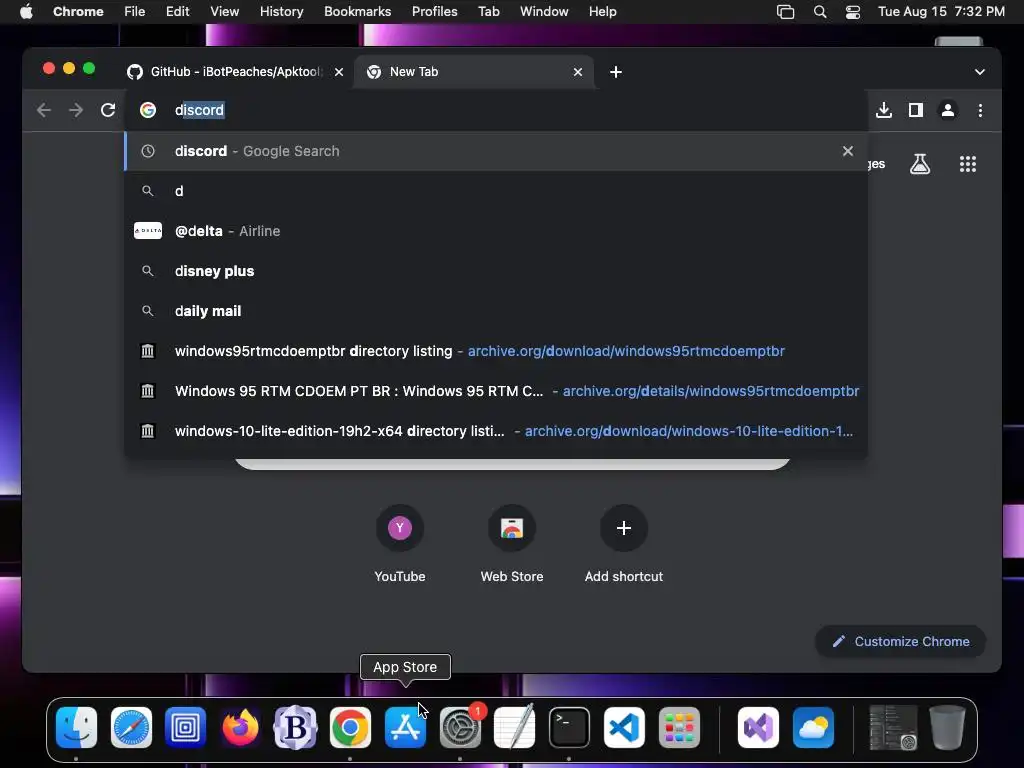Open windows95rtmcdoemptbr directory listing suggestion
The width and height of the screenshot is (1024, 768).
[496, 351]
